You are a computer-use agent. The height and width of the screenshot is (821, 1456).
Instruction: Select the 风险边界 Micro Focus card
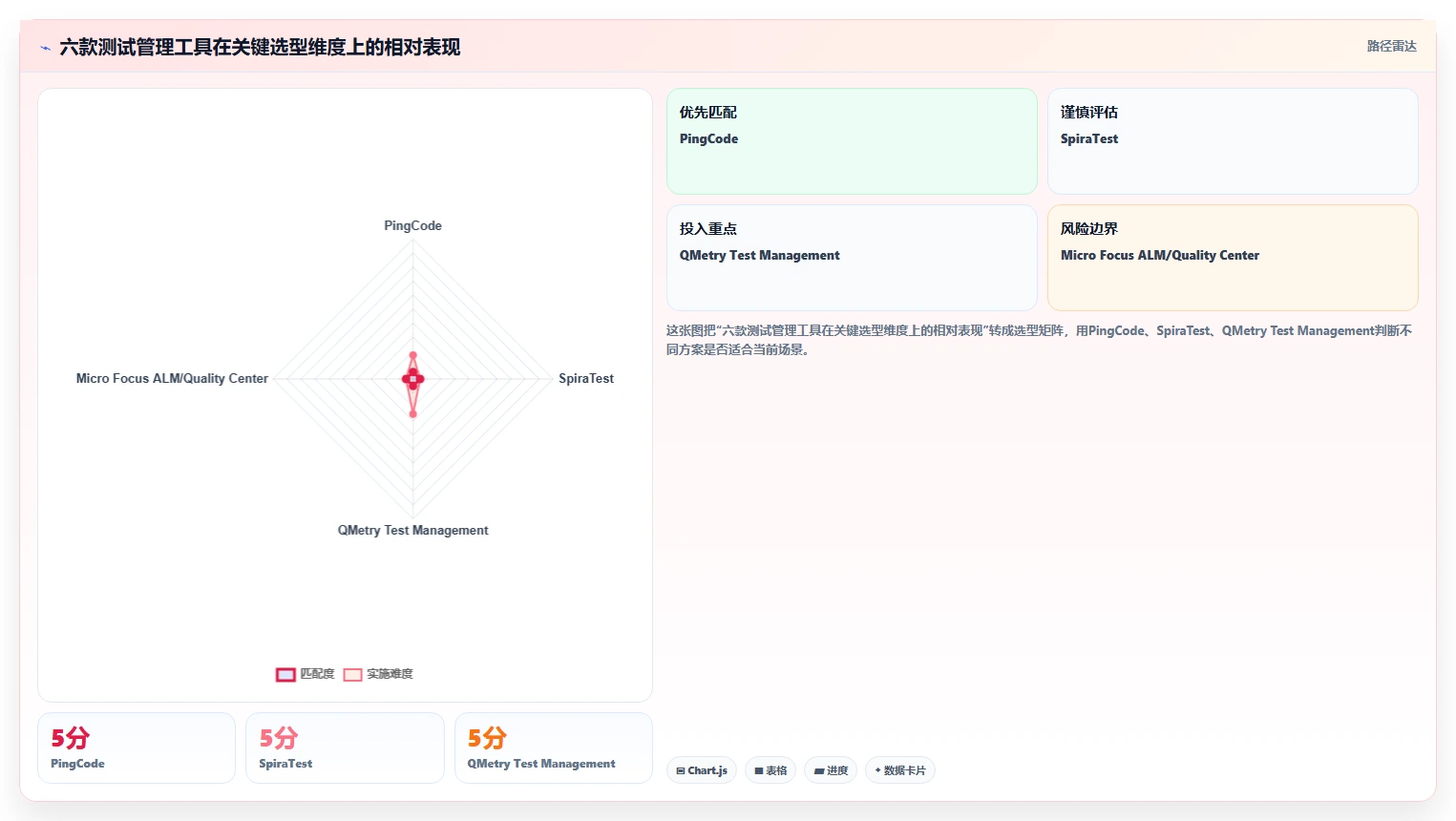[x=1233, y=258]
